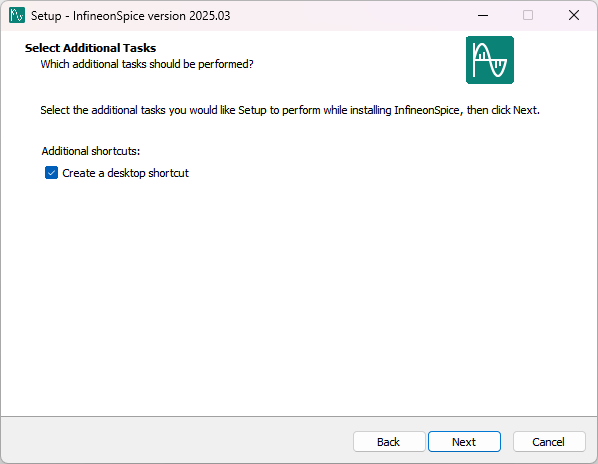The image size is (598, 464).
Task: Close the InfineonSpice Setup window
Action: click(x=574, y=15)
